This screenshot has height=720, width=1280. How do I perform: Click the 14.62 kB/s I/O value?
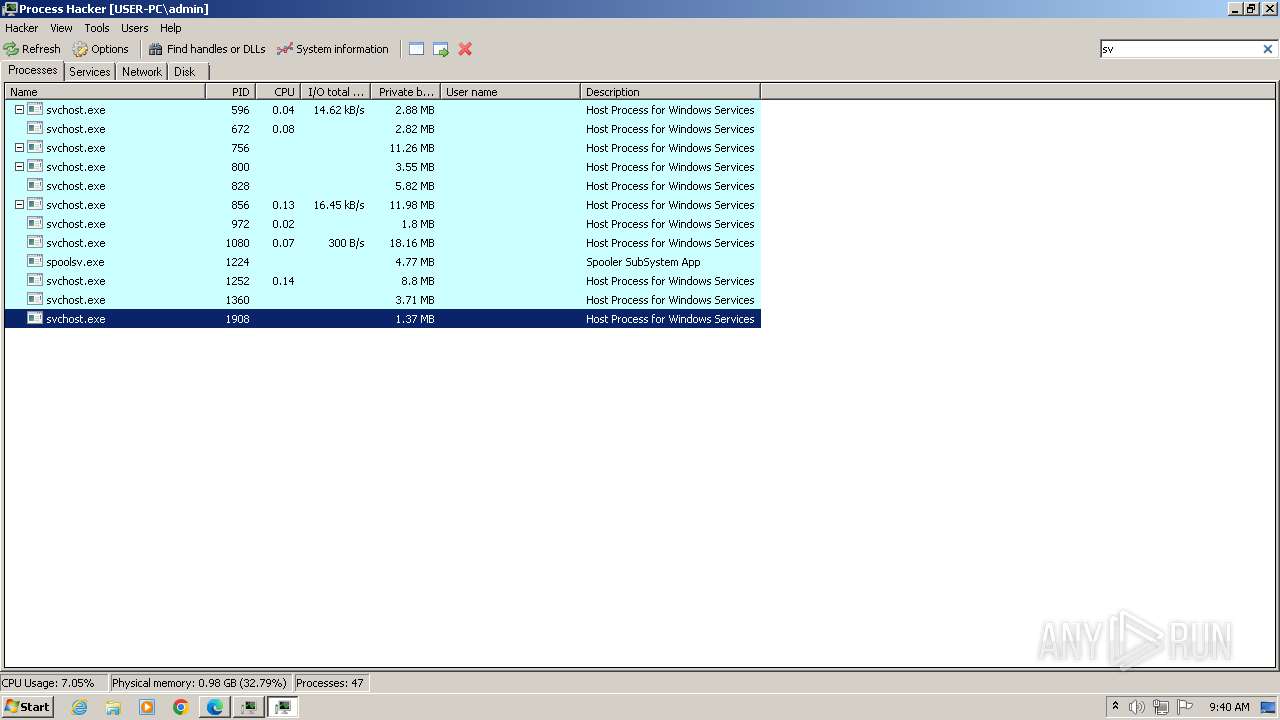click(339, 110)
